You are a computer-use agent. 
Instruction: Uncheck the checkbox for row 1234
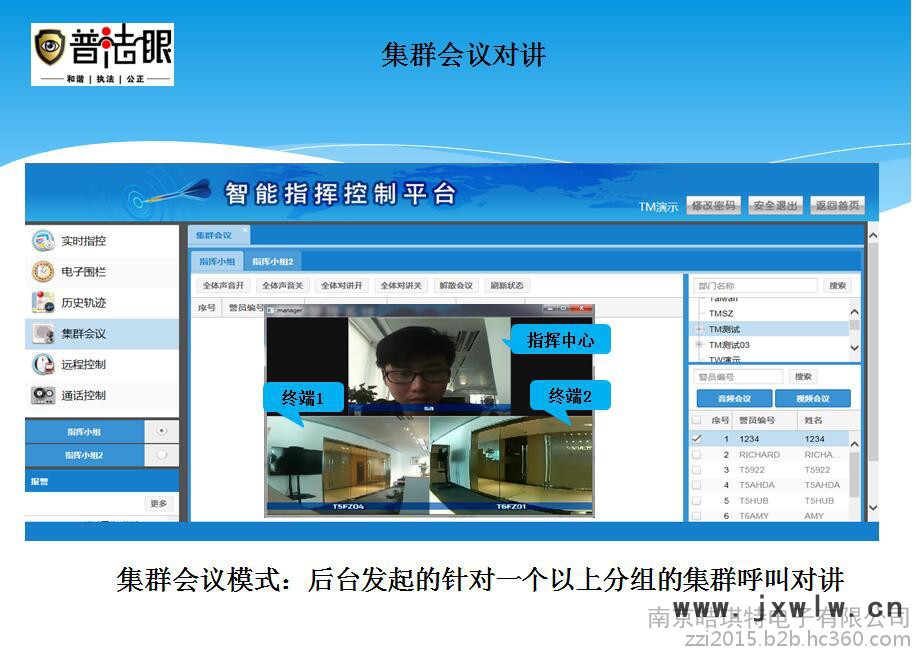[697, 438]
